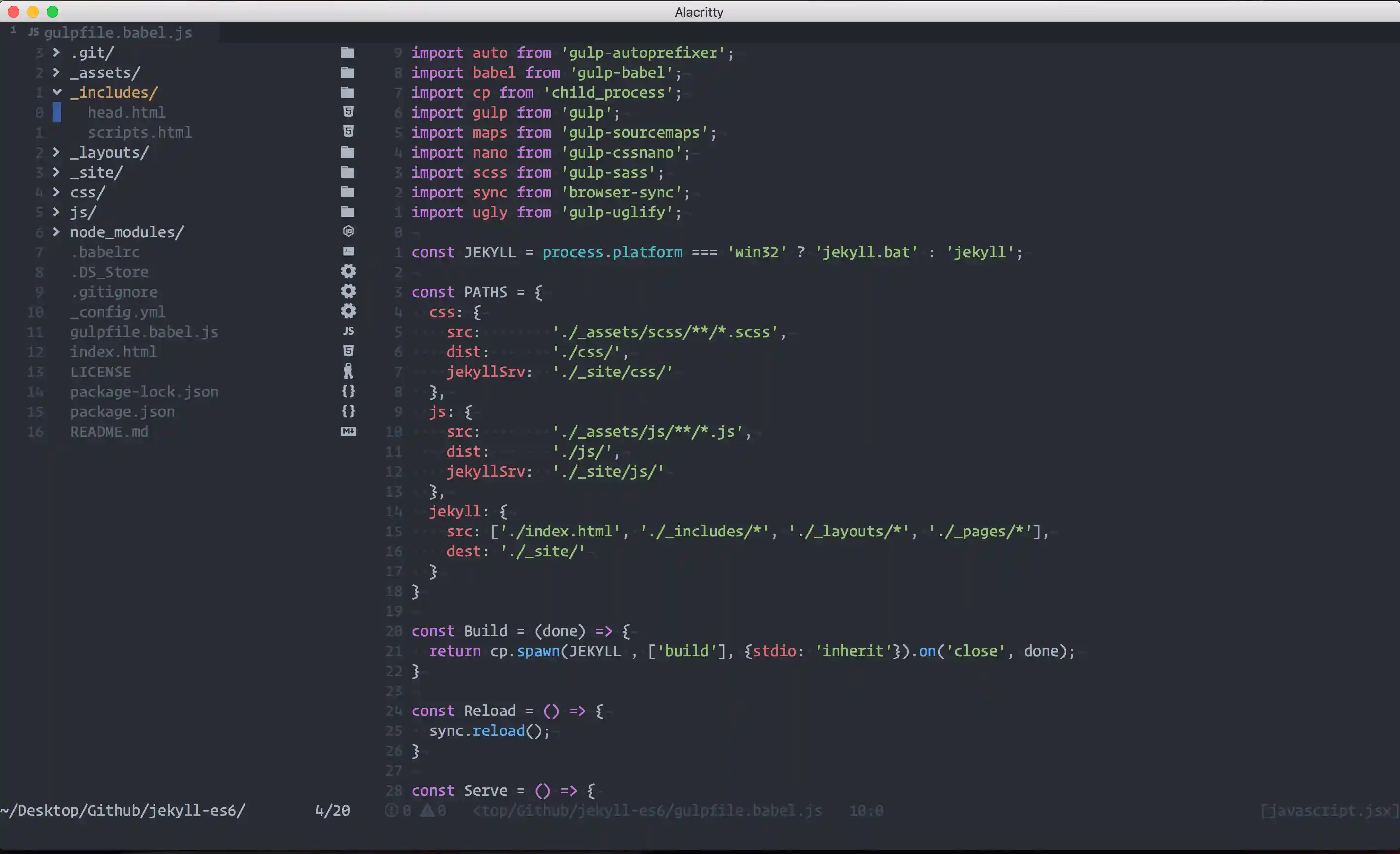The width and height of the screenshot is (1400, 854).
Task: Click the terminal icon beside .babelrc
Action: [348, 251]
